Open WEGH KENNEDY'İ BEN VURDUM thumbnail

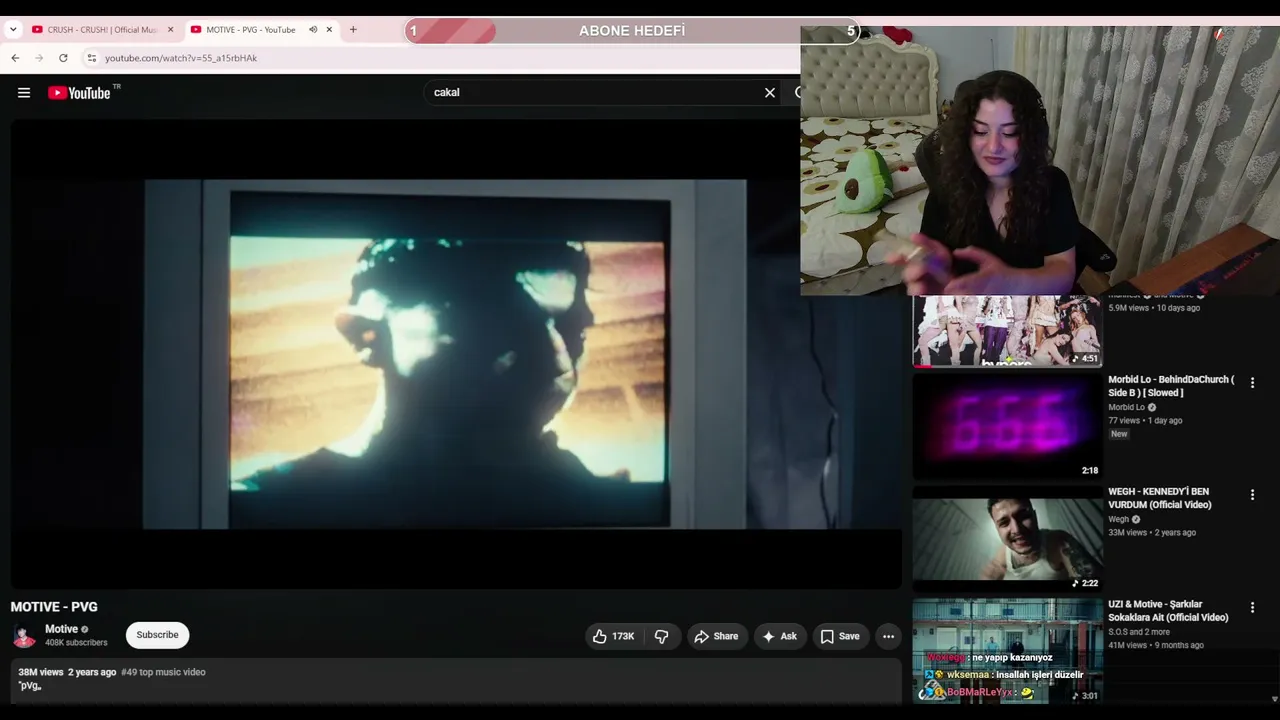1007,539
